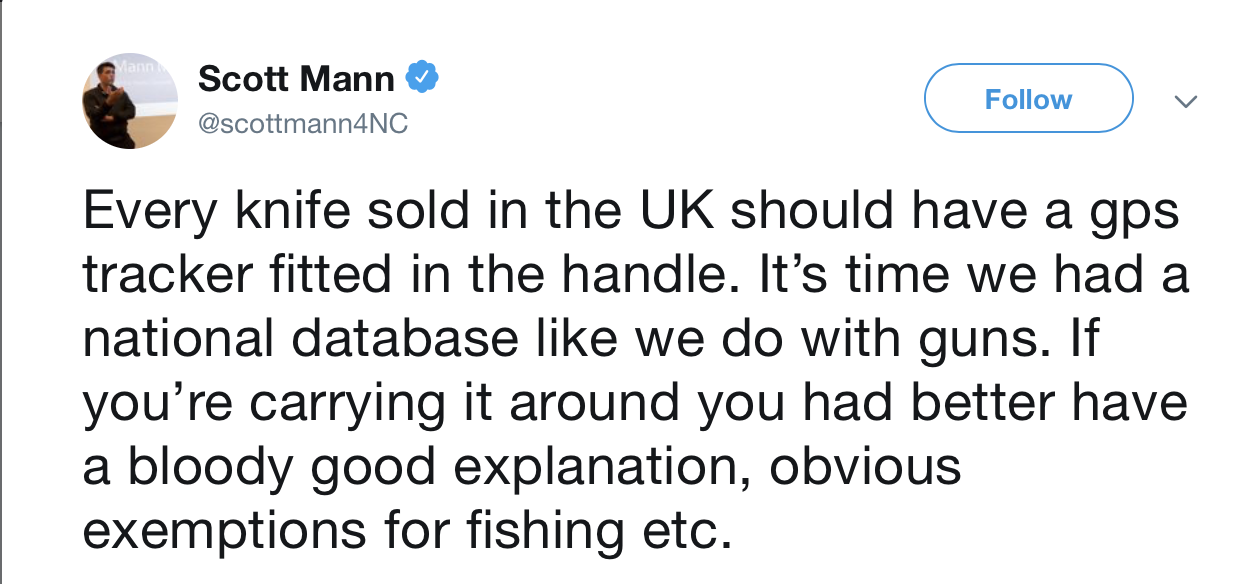Image resolution: width=1254 pixels, height=584 pixels.
Task: Expand the tweet options chevron
Action: 1186,102
